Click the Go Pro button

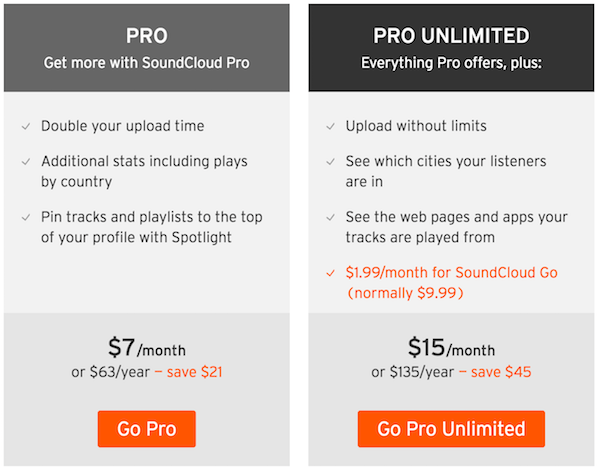(147, 429)
